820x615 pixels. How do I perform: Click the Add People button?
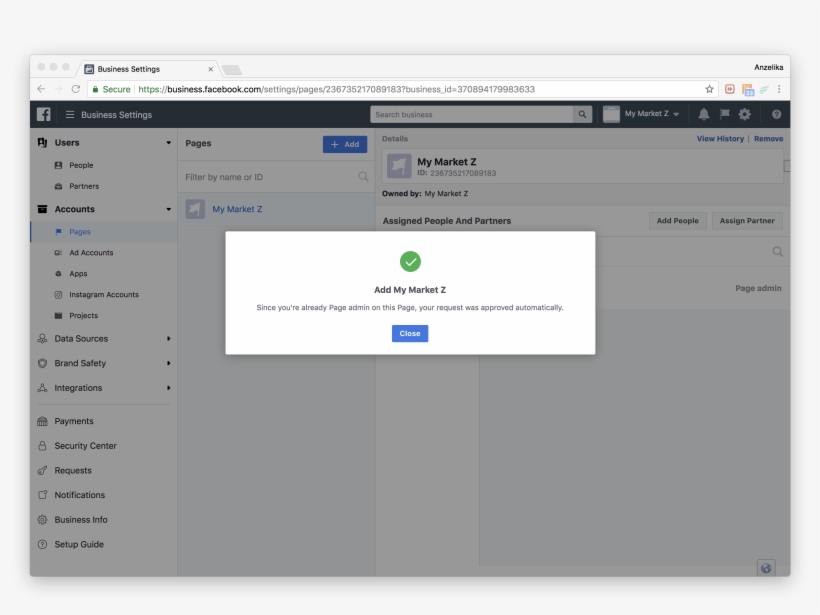coord(677,221)
